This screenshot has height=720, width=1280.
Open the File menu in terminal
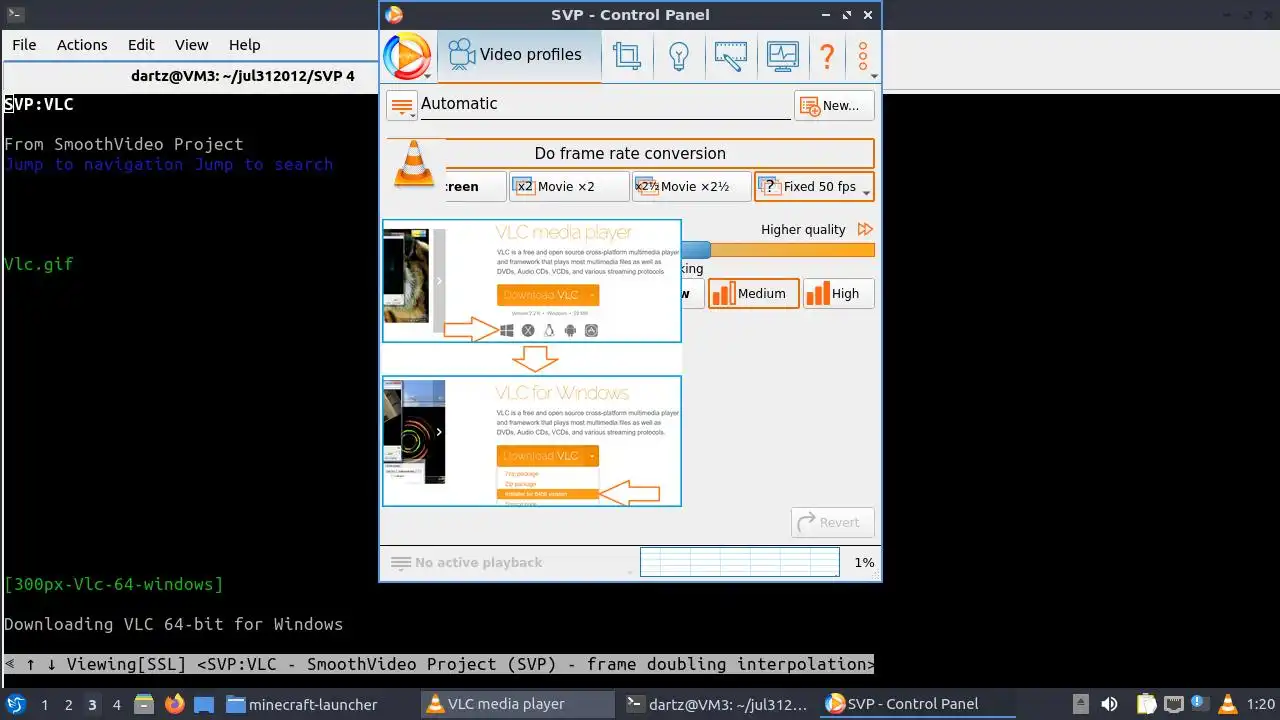point(24,45)
